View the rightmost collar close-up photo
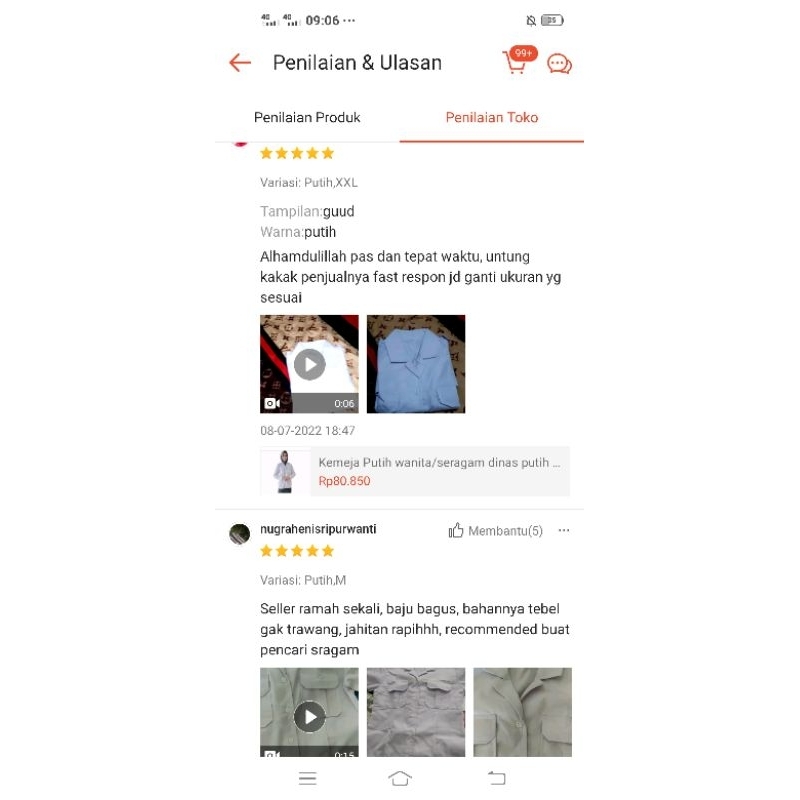Viewport: 800px width, 800px height. pyautogui.click(x=522, y=712)
